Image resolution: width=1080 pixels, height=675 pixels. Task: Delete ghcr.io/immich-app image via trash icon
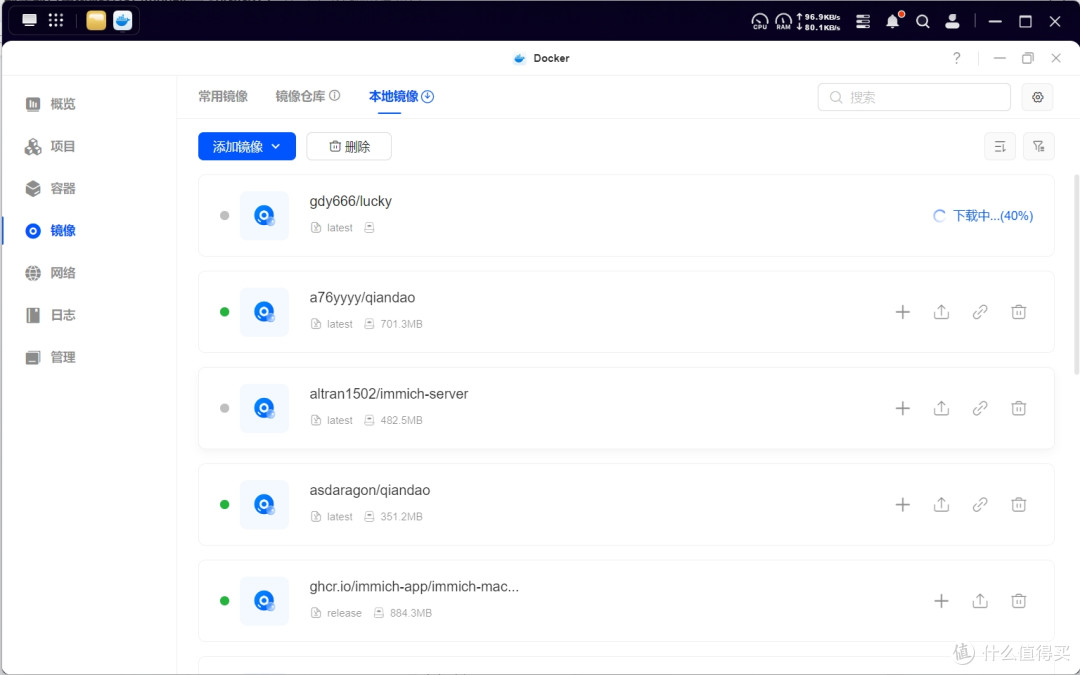point(1018,601)
